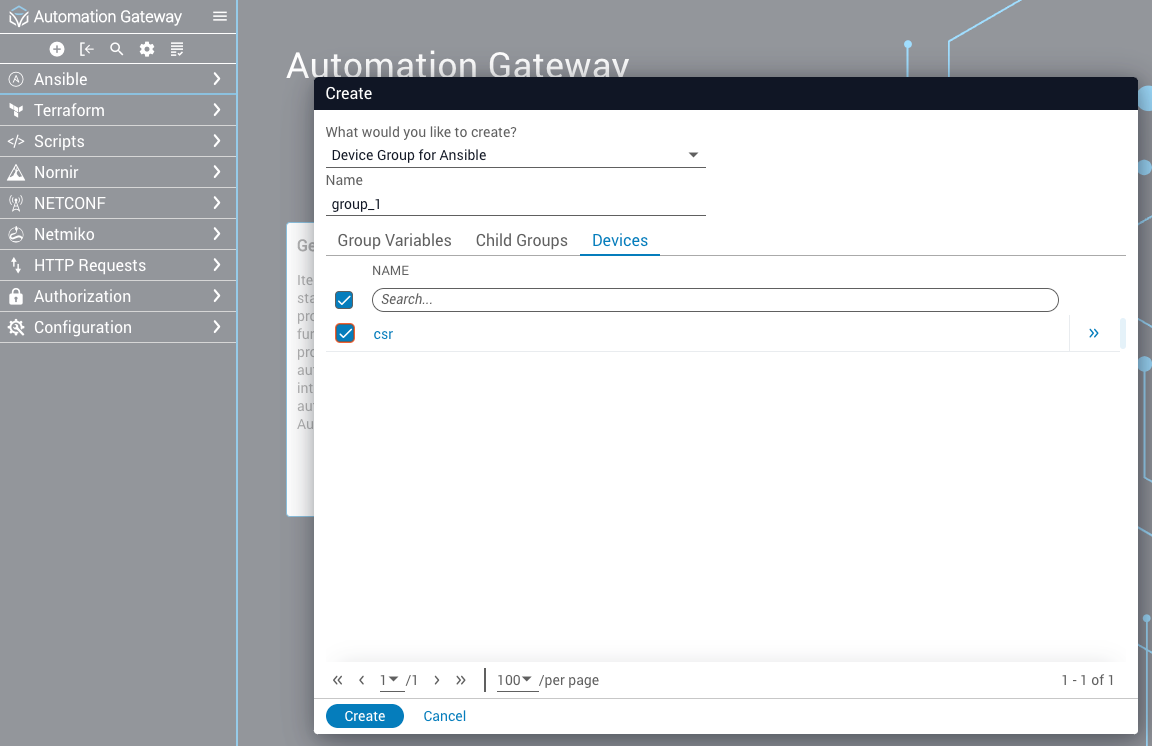Open the 'What would you like to create' dropdown
The height and width of the screenshot is (746, 1152).
515,155
